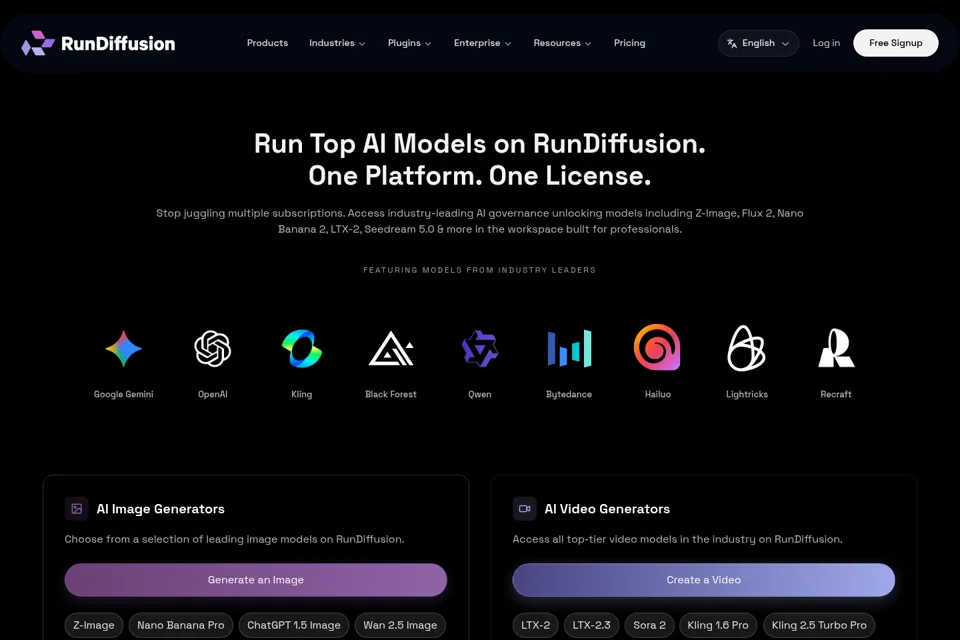Click the Qwen purple logo
960x640 pixels.
click(479, 348)
